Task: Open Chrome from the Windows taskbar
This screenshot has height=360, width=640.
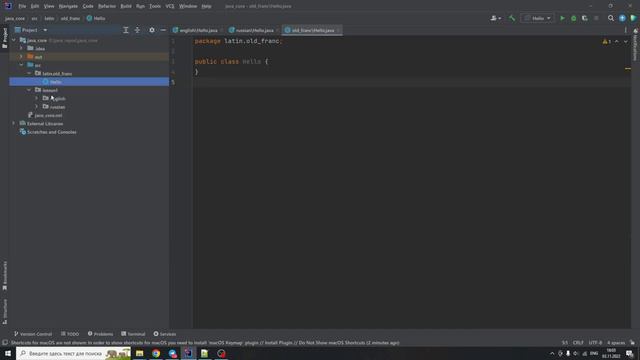Action: pos(156,353)
